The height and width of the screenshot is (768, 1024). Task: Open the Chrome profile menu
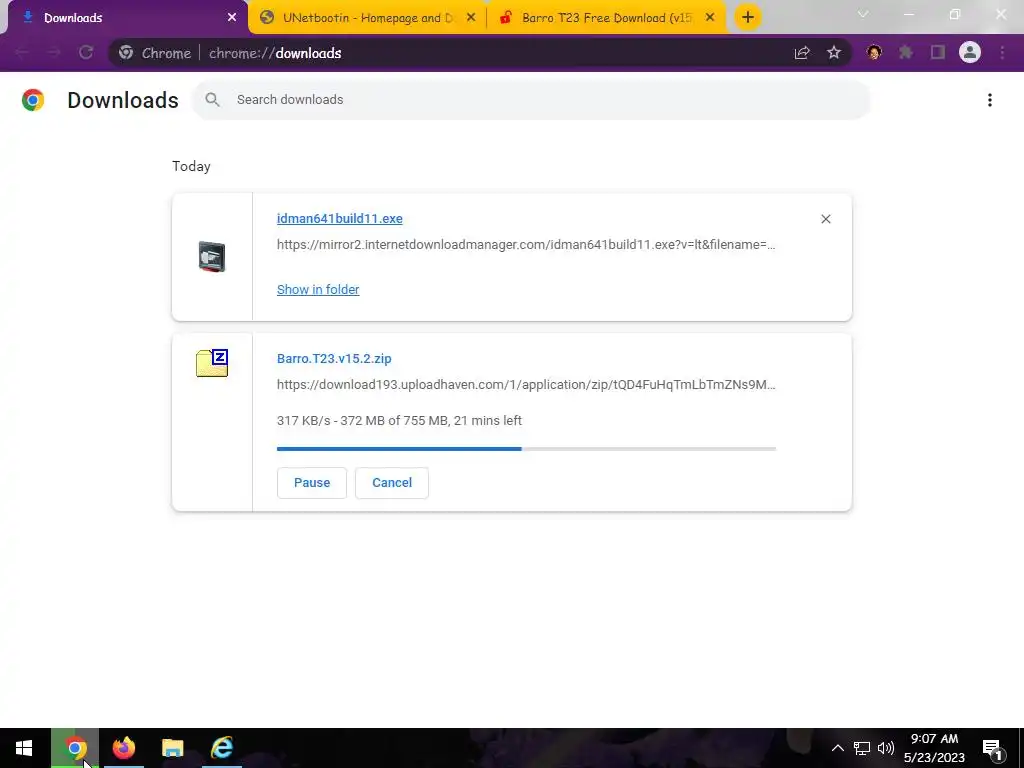click(x=970, y=52)
